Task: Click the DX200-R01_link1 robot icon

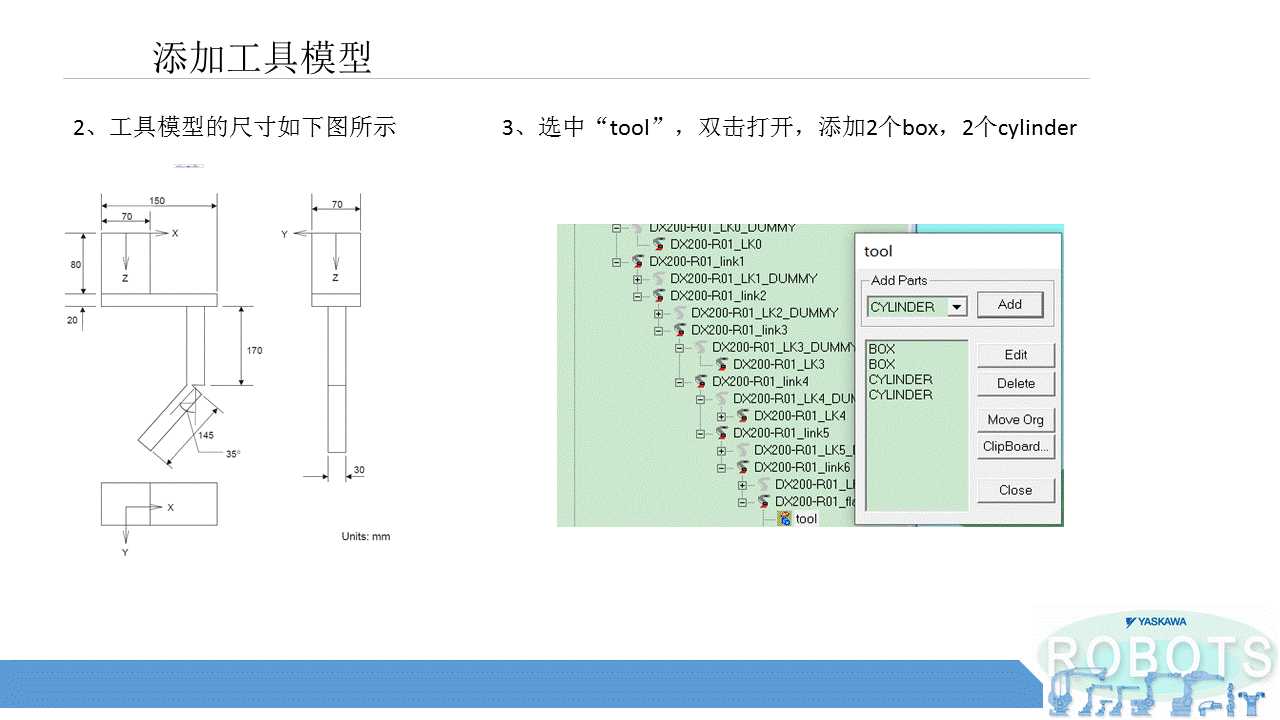Action: point(638,262)
